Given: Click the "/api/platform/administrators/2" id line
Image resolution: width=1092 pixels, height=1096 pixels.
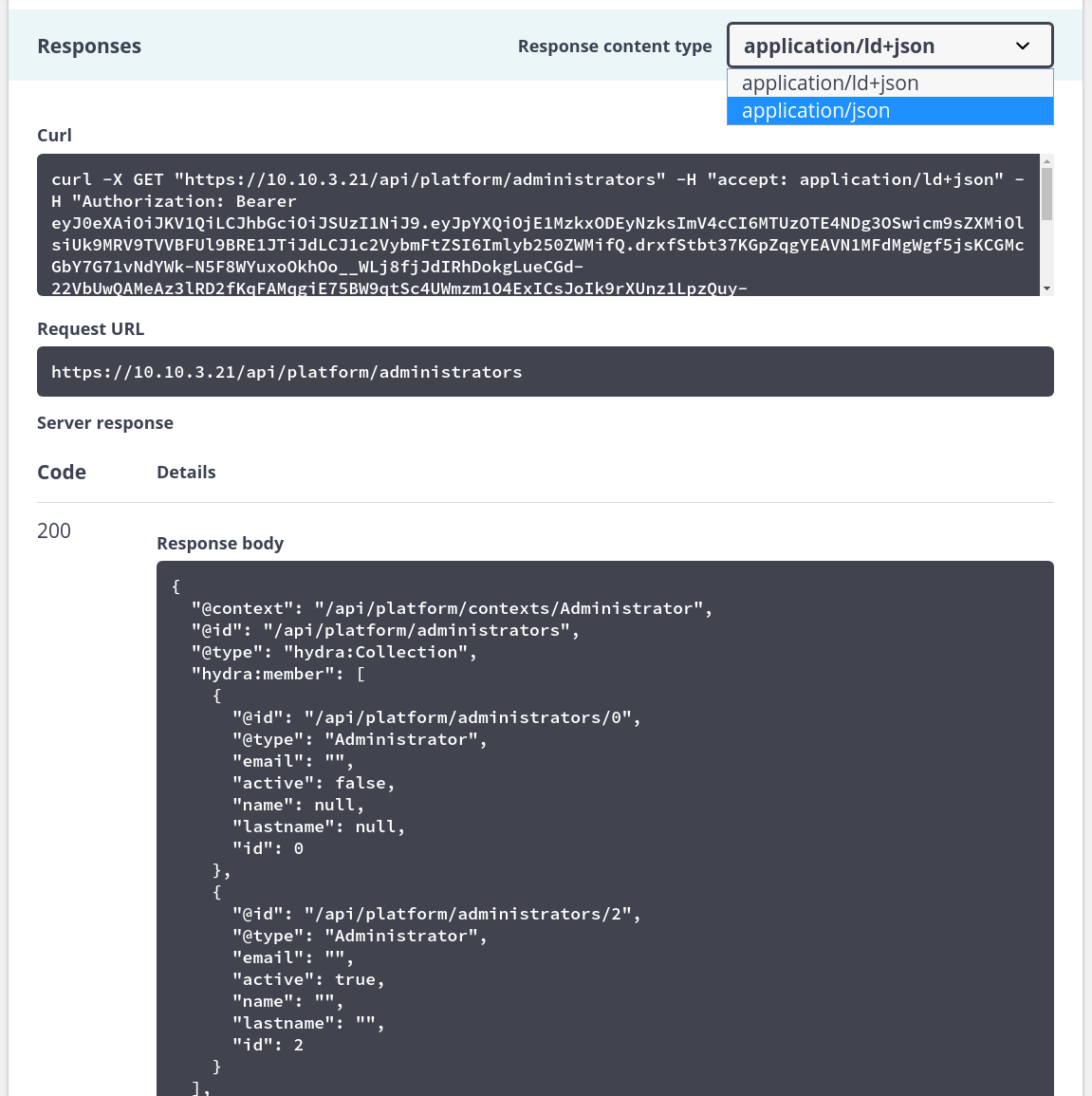Looking at the screenshot, I should click(x=436, y=914).
